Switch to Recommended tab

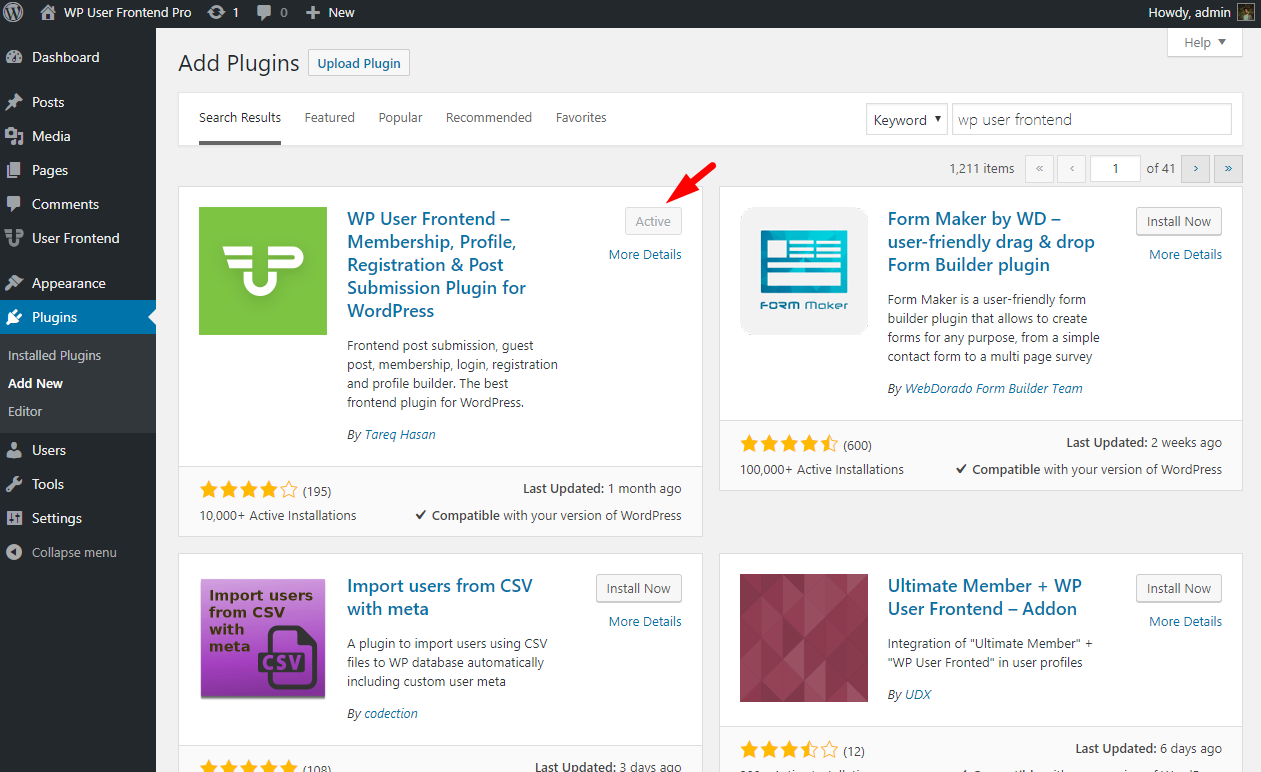(x=489, y=118)
